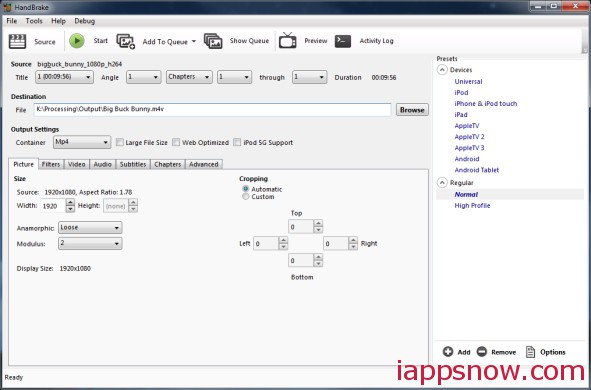591x390 pixels.
Task: Open the Anamorphic Loose dropdown
Action: pyautogui.click(x=90, y=228)
